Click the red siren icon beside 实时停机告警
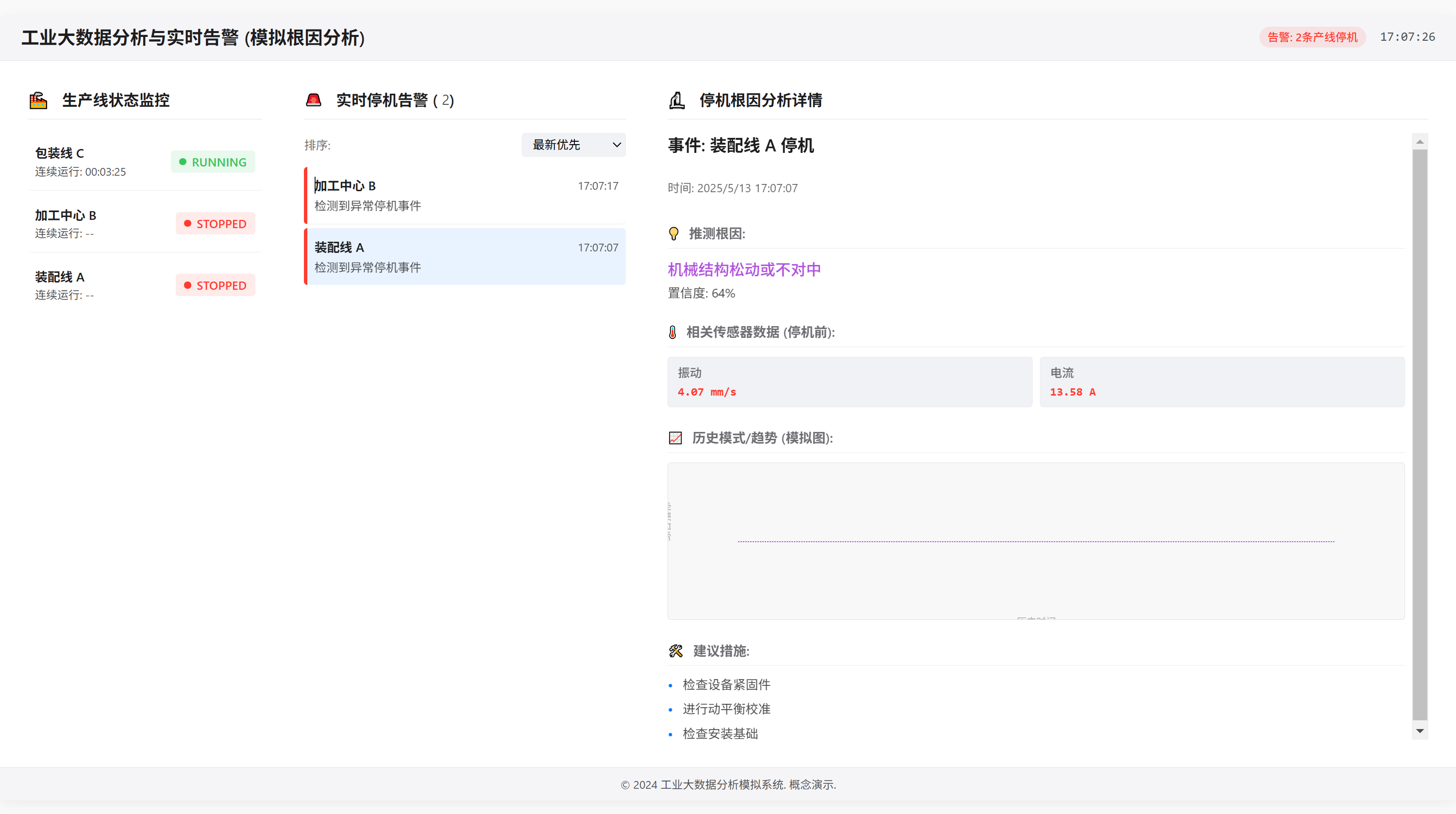The image size is (1456, 814). click(313, 100)
